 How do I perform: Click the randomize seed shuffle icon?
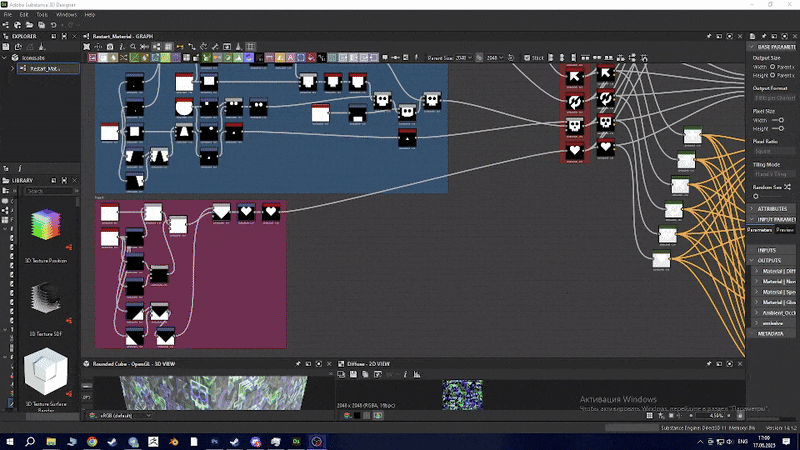[787, 187]
